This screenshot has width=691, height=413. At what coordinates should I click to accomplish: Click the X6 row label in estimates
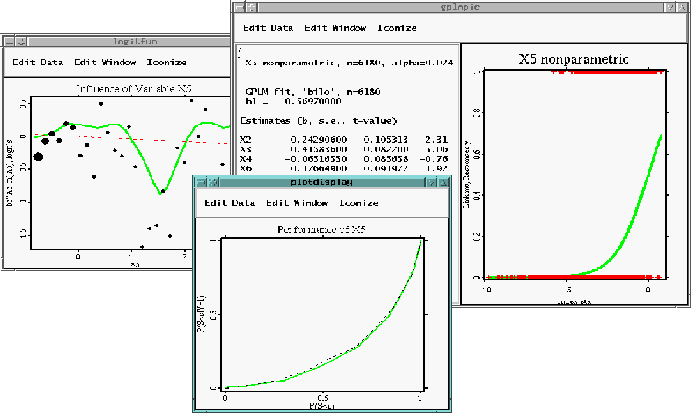click(x=245, y=168)
